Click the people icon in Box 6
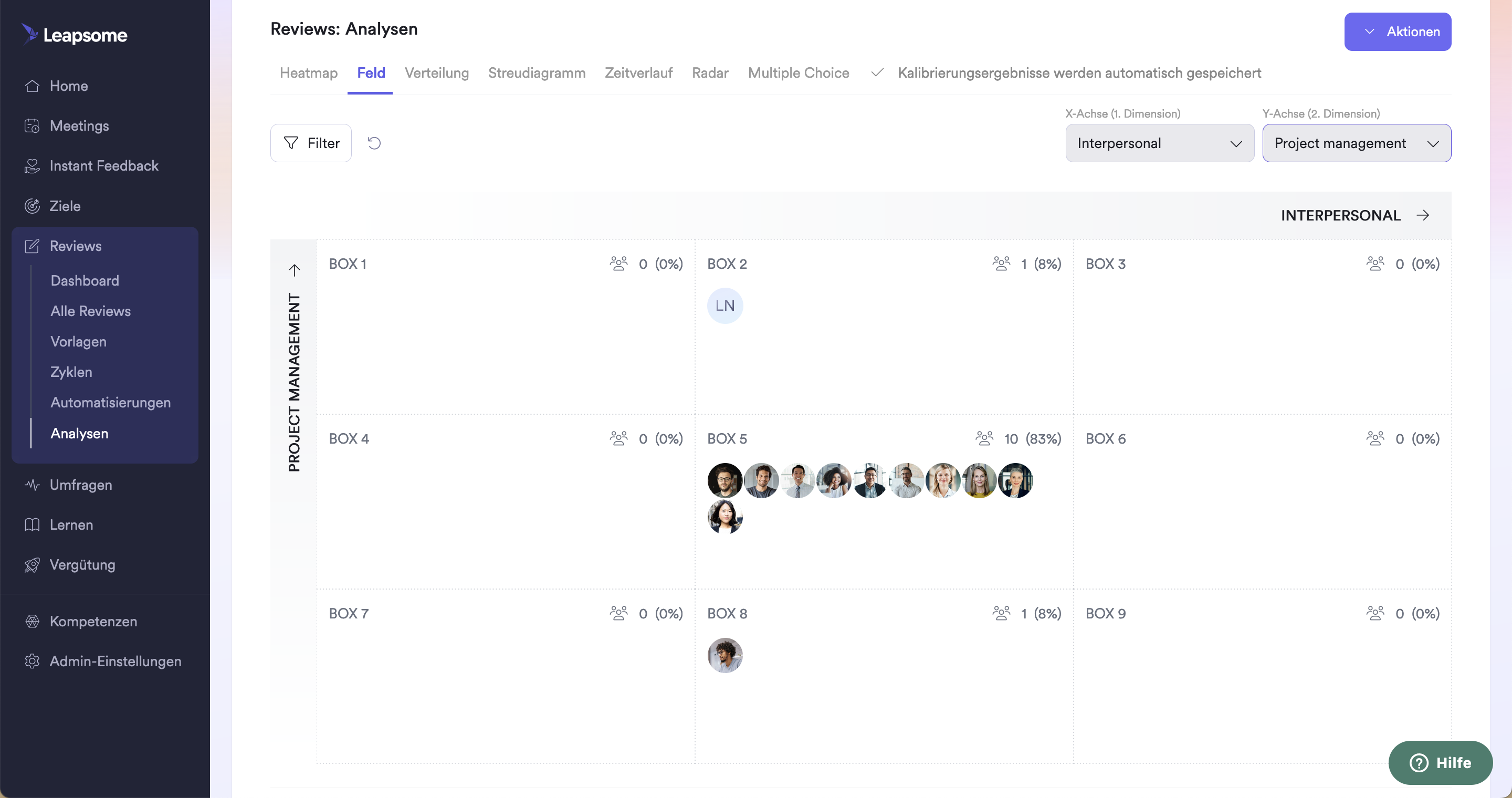Viewport: 1512px width, 798px height. click(1375, 438)
